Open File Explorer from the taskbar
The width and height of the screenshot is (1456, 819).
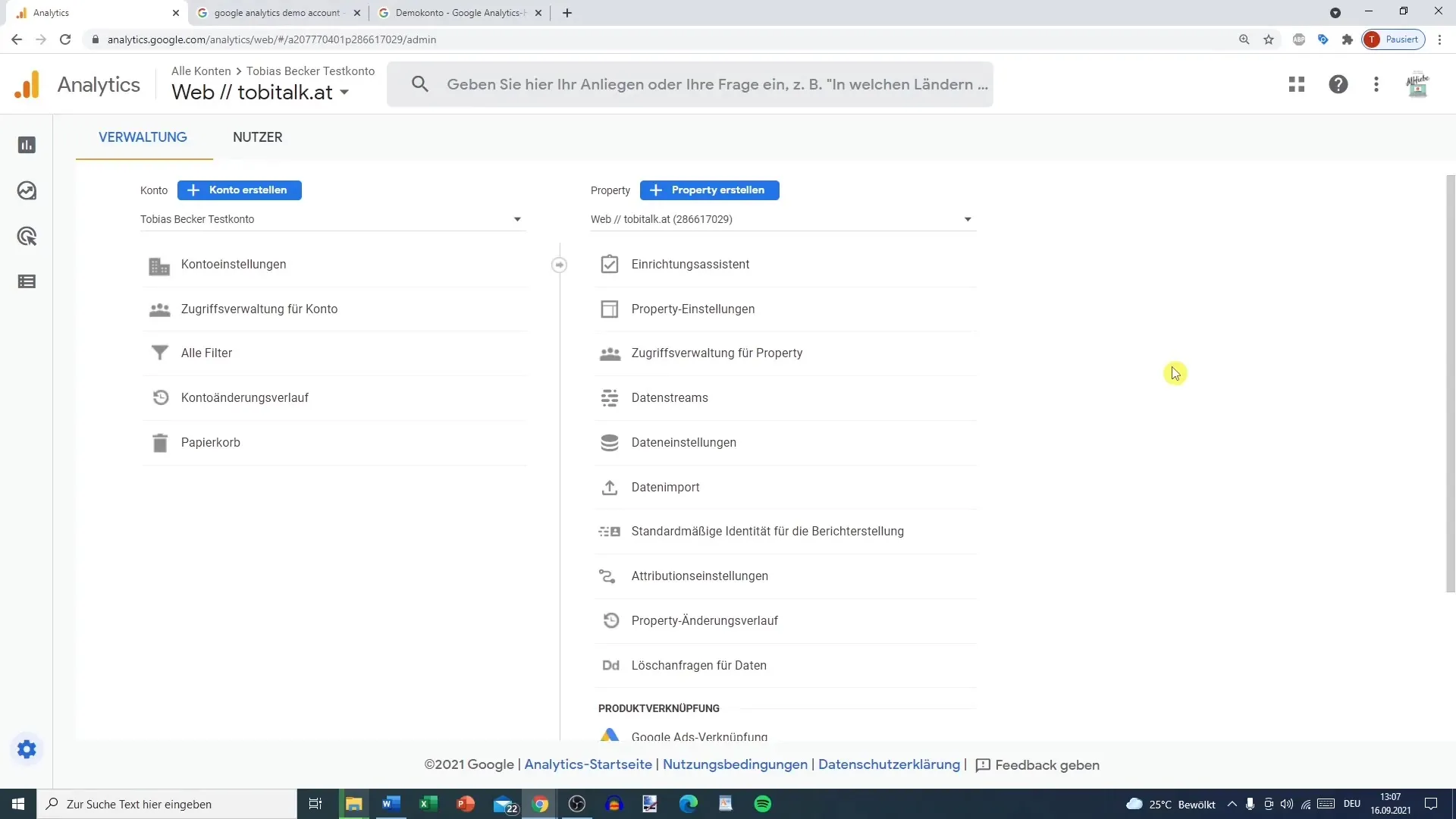tap(354, 804)
